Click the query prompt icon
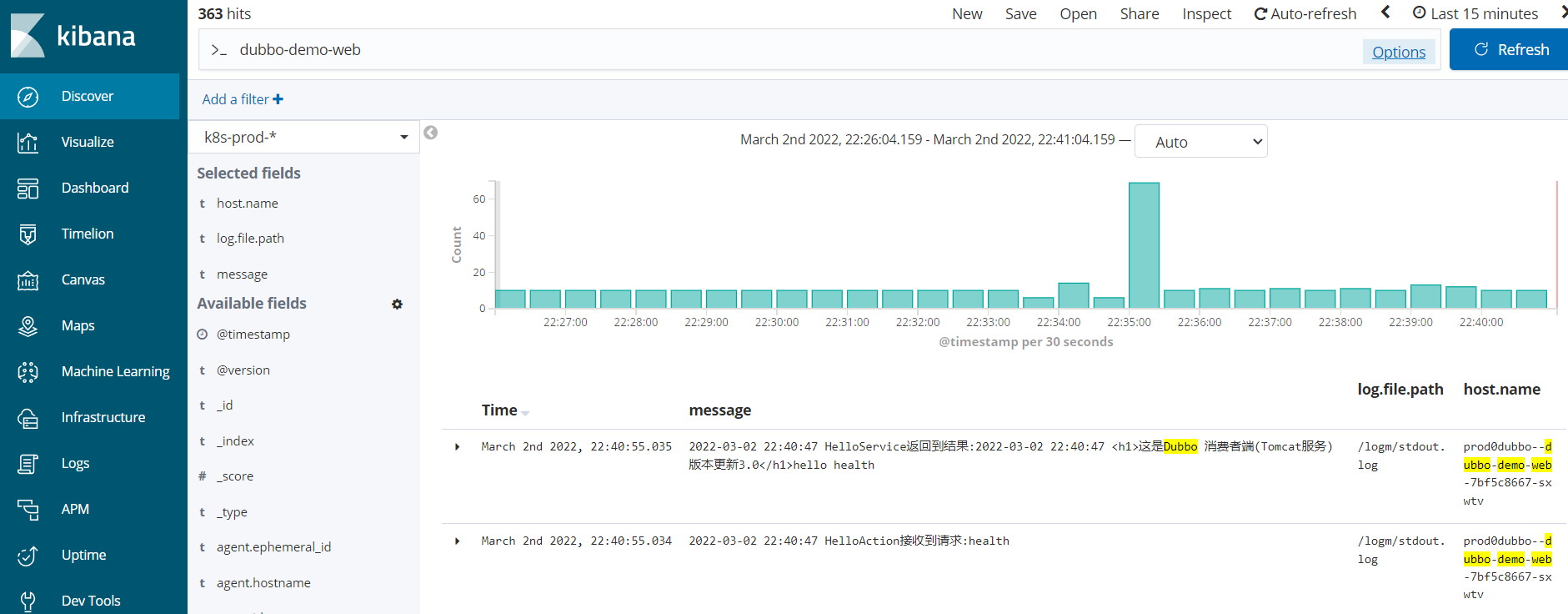 pyautogui.click(x=218, y=50)
